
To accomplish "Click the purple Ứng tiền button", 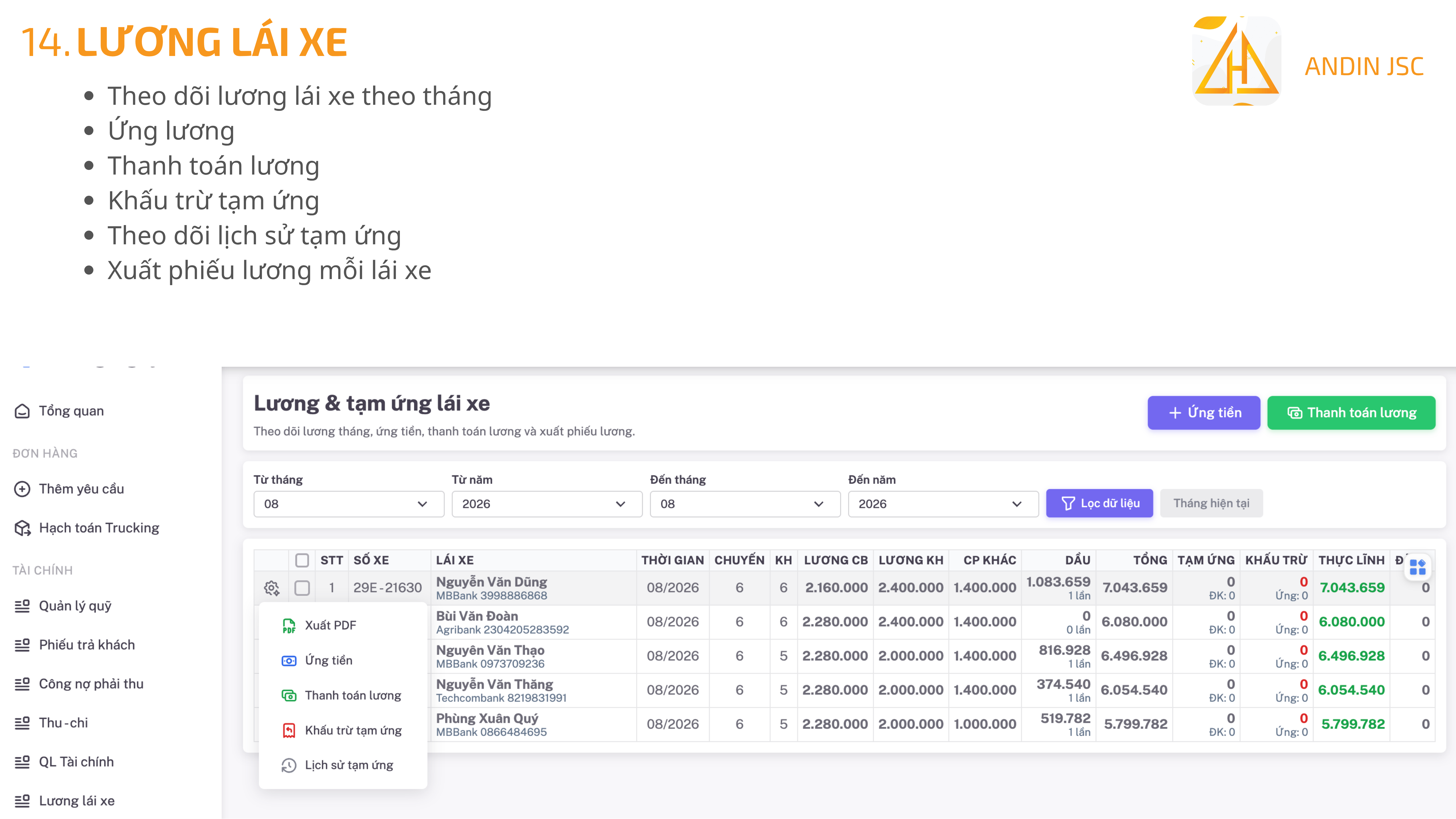I will tap(1204, 413).
